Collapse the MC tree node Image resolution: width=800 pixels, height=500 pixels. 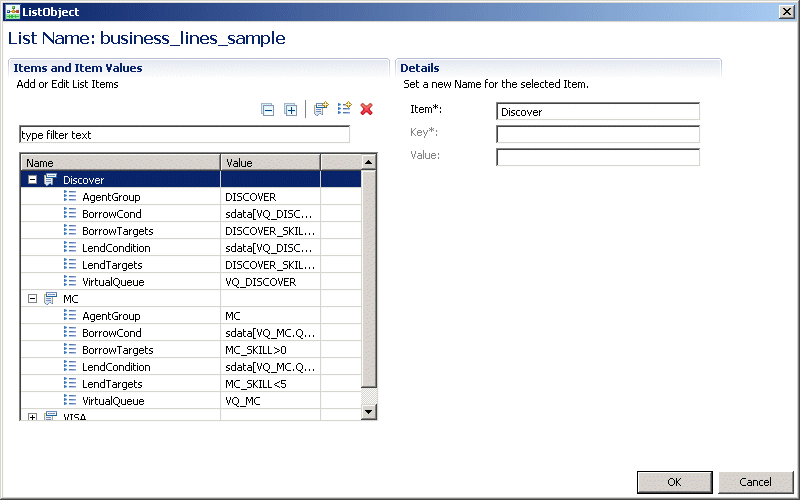(x=33, y=298)
